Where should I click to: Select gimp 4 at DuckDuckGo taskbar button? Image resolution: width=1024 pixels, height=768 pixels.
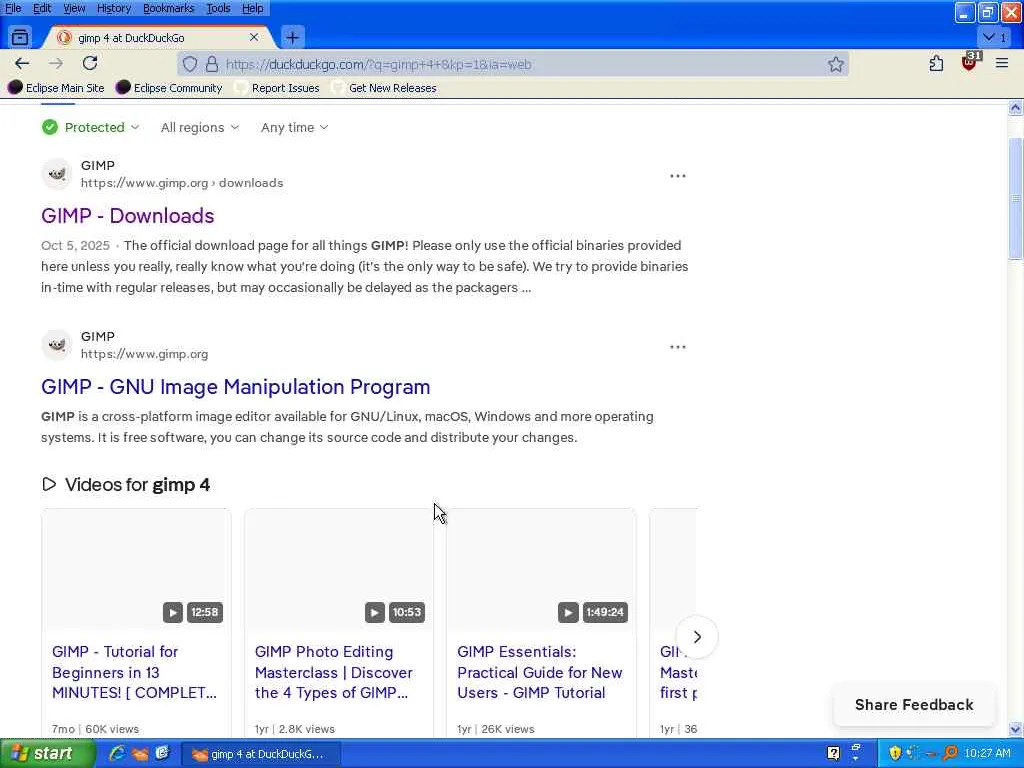point(260,754)
